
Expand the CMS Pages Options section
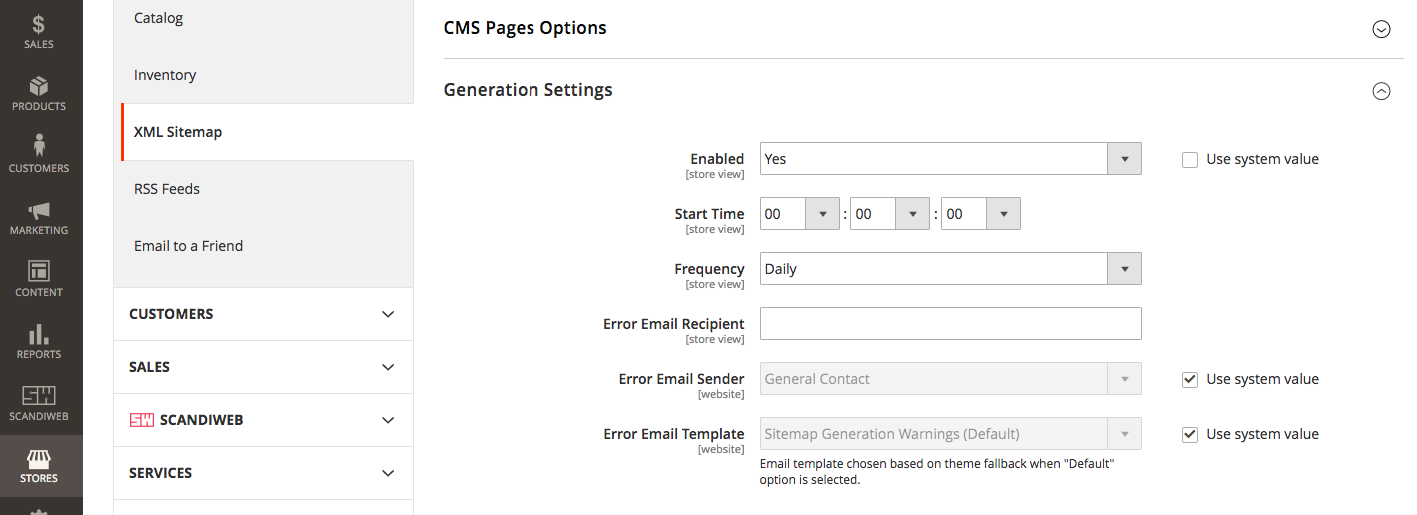pos(1381,29)
